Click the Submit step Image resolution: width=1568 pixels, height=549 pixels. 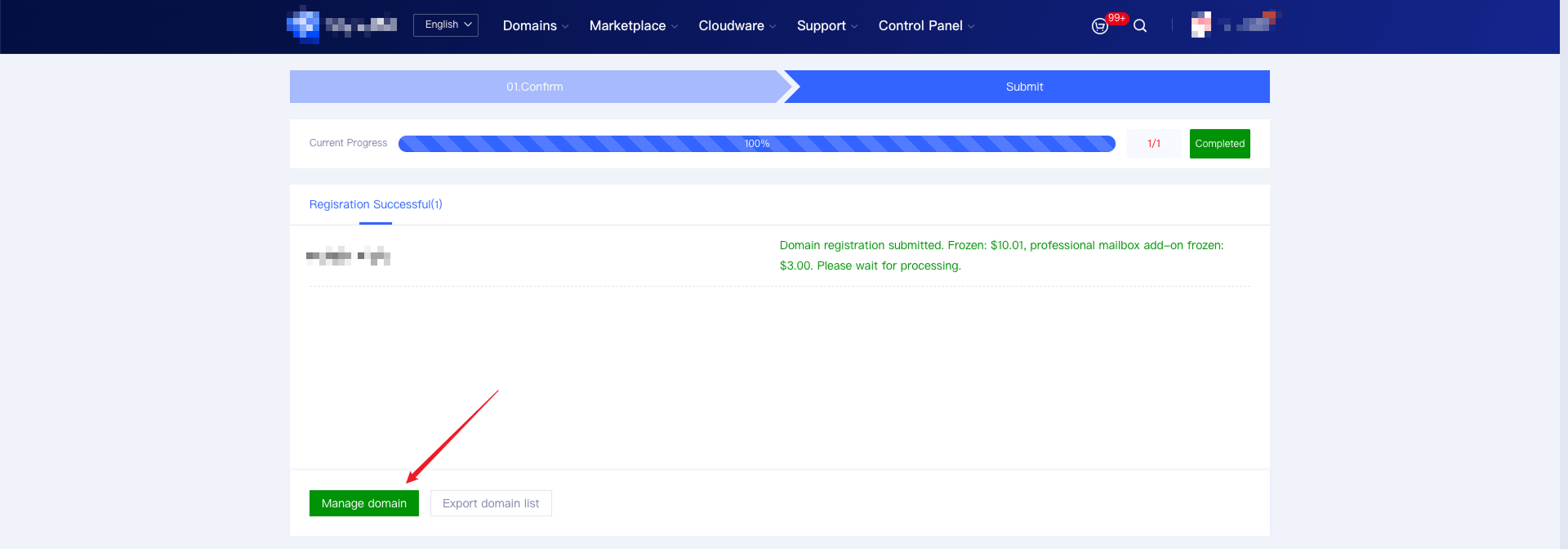1024,87
